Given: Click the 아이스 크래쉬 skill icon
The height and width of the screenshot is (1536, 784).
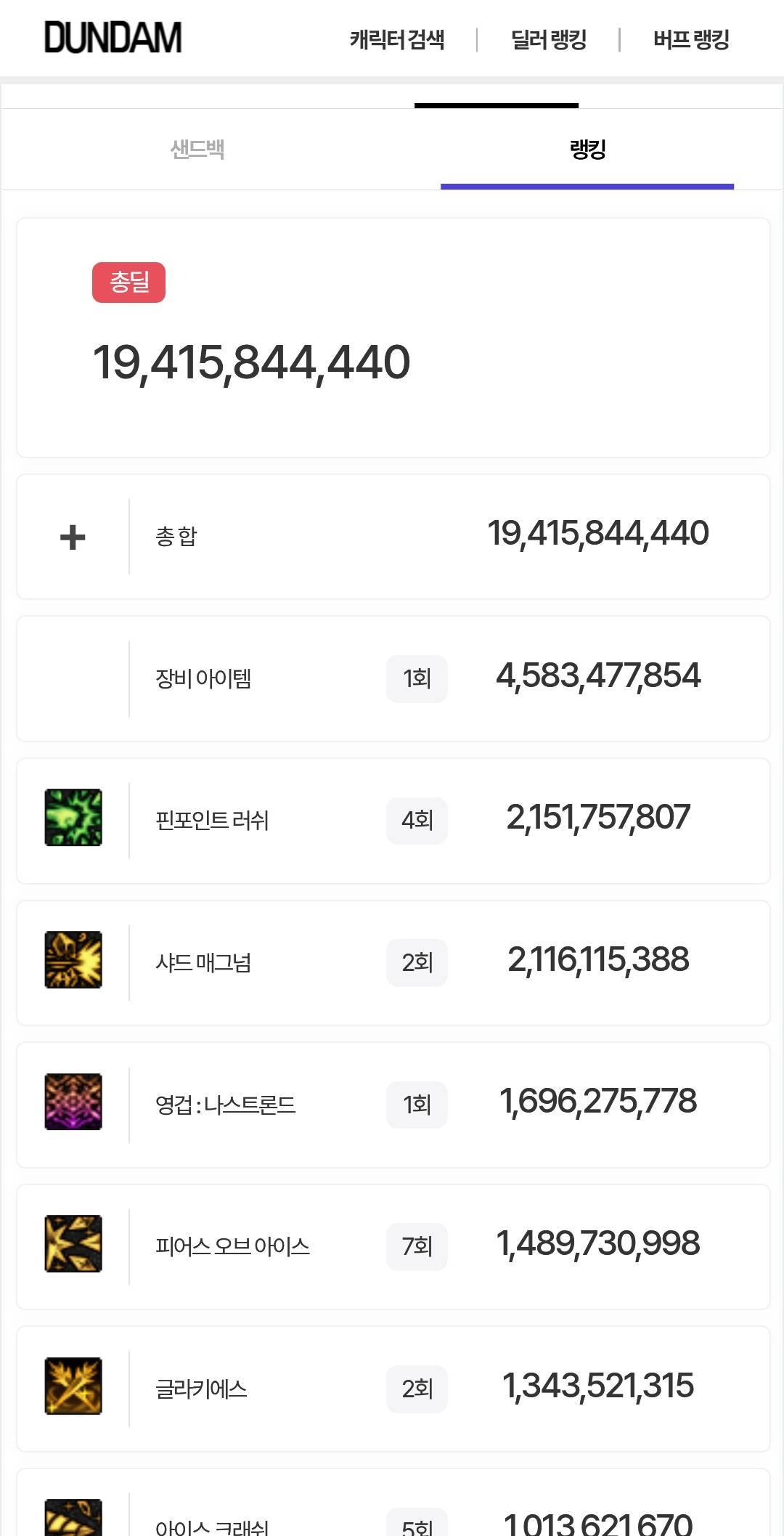Looking at the screenshot, I should pos(73,1518).
